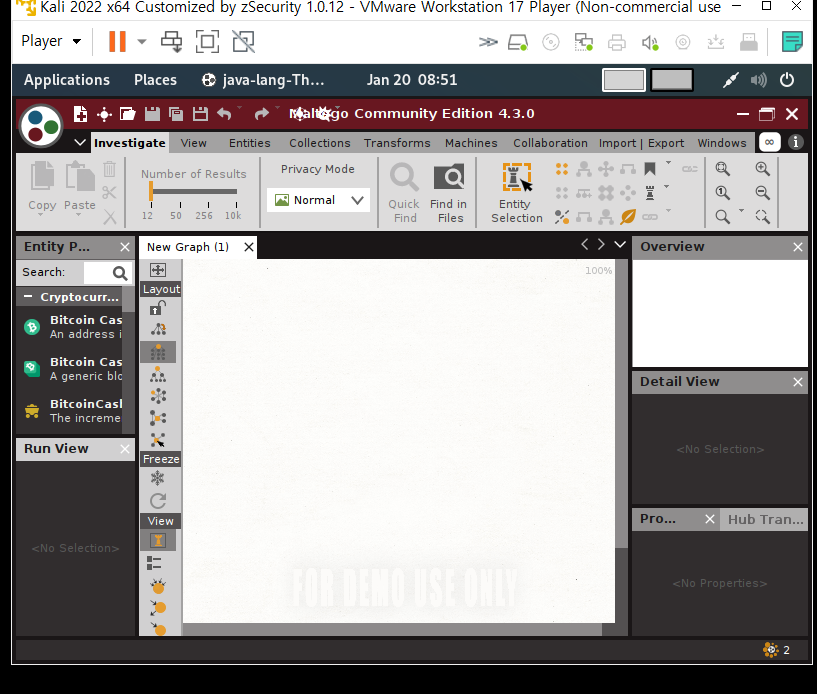Open the Transforms ribbon tab
The width and height of the screenshot is (817, 694).
(x=397, y=143)
